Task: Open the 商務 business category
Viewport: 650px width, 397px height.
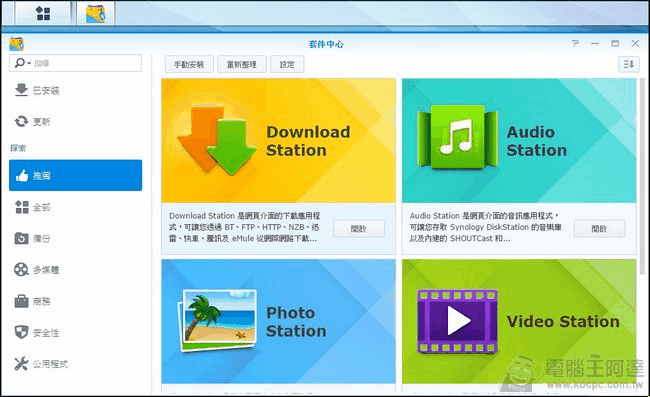Action: [75, 301]
